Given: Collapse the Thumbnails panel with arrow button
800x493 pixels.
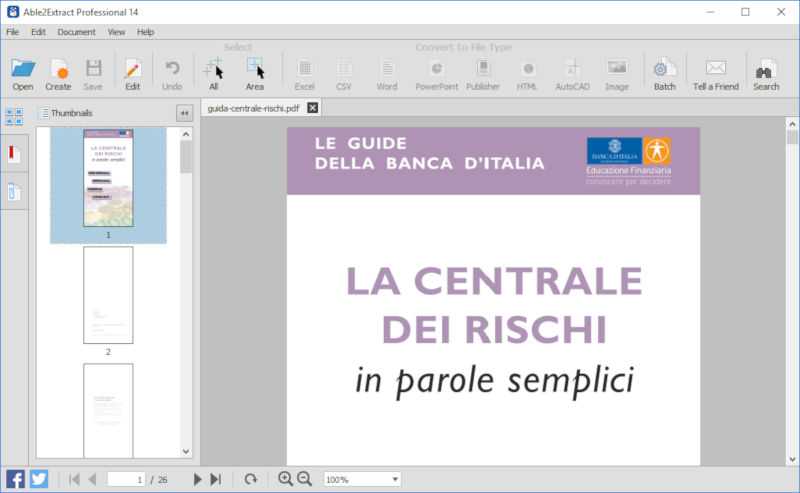Looking at the screenshot, I should tap(184, 113).
